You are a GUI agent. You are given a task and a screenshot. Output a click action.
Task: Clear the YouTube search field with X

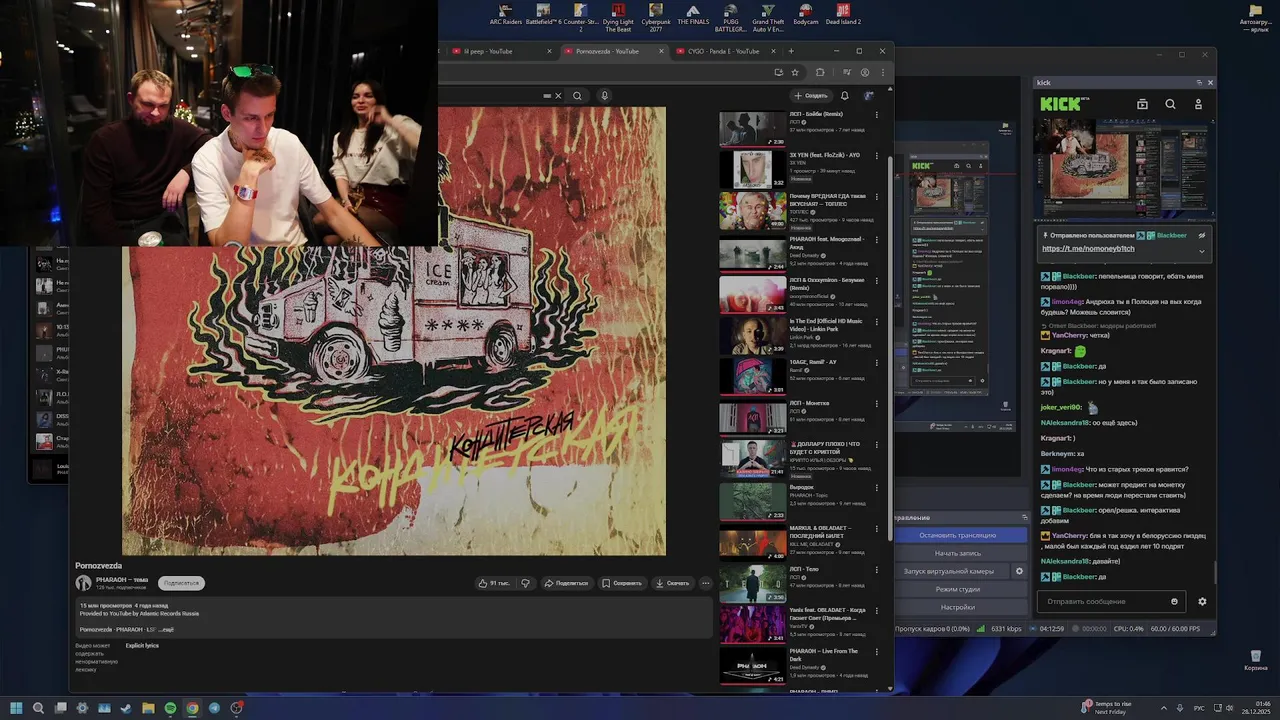558,96
